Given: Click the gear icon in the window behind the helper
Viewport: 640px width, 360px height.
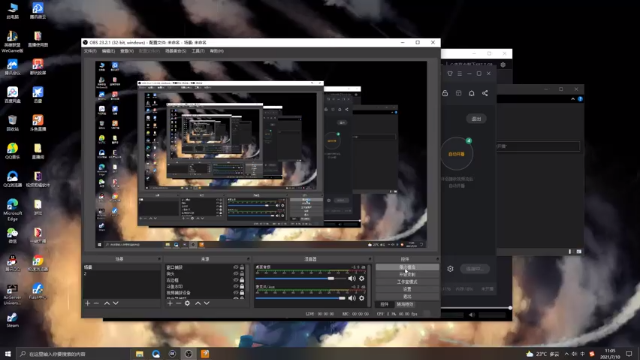Looking at the screenshot, I should tap(503, 64).
